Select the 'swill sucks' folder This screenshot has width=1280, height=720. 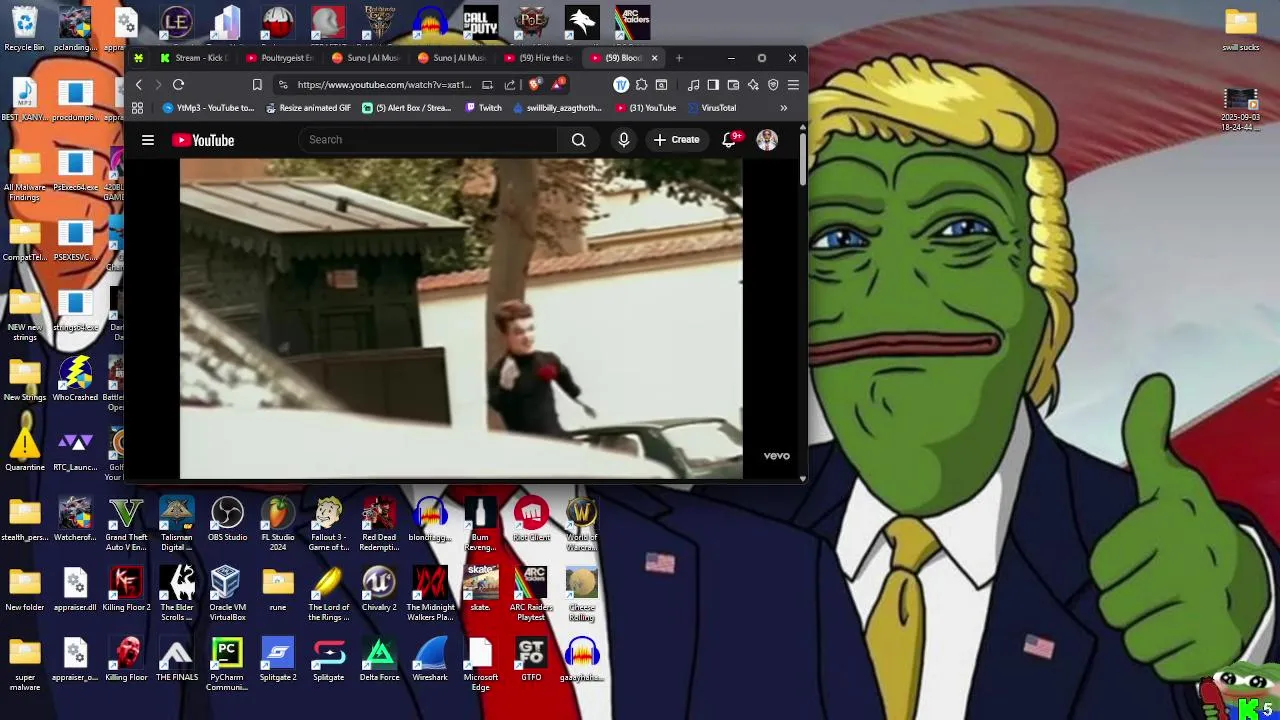1240,28
